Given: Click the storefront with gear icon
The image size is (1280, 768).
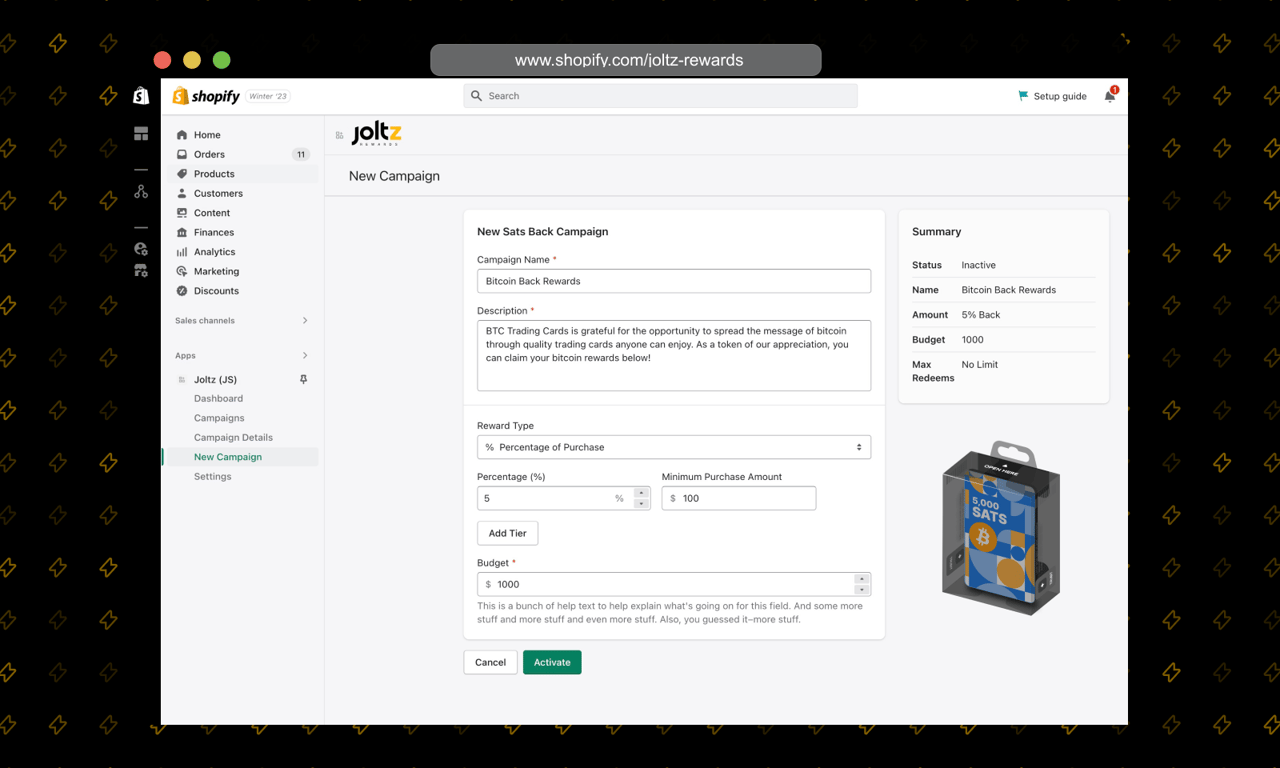Looking at the screenshot, I should [x=141, y=270].
